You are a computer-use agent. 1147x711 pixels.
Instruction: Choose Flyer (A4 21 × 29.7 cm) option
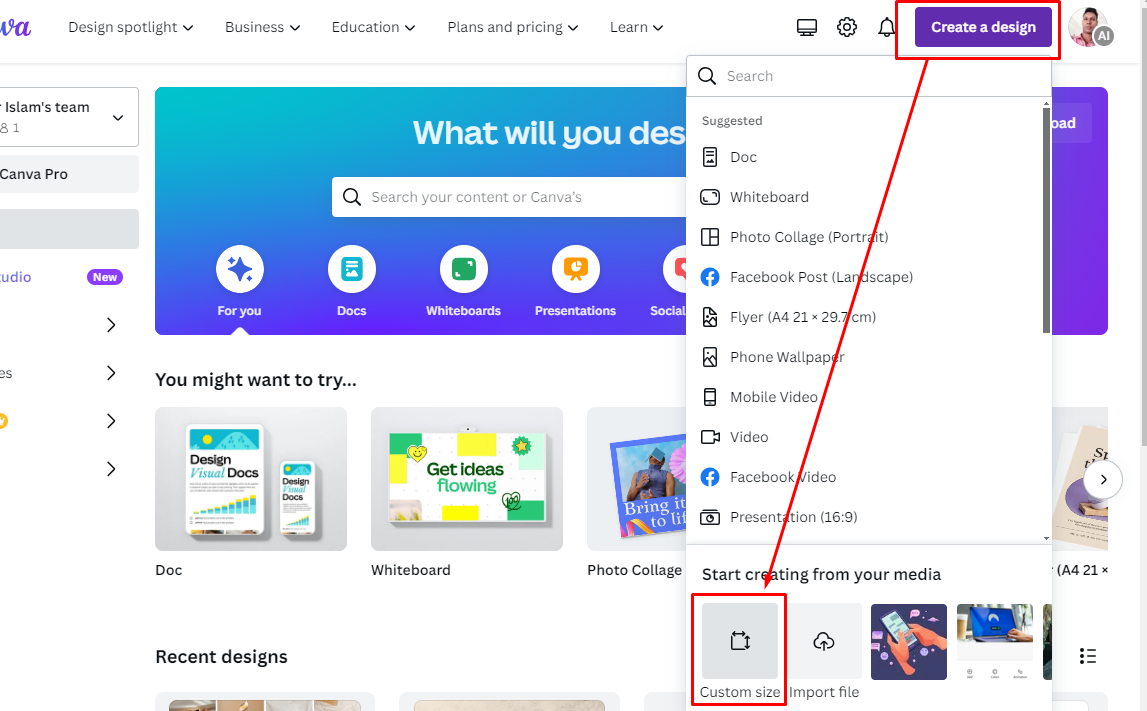tap(868, 317)
